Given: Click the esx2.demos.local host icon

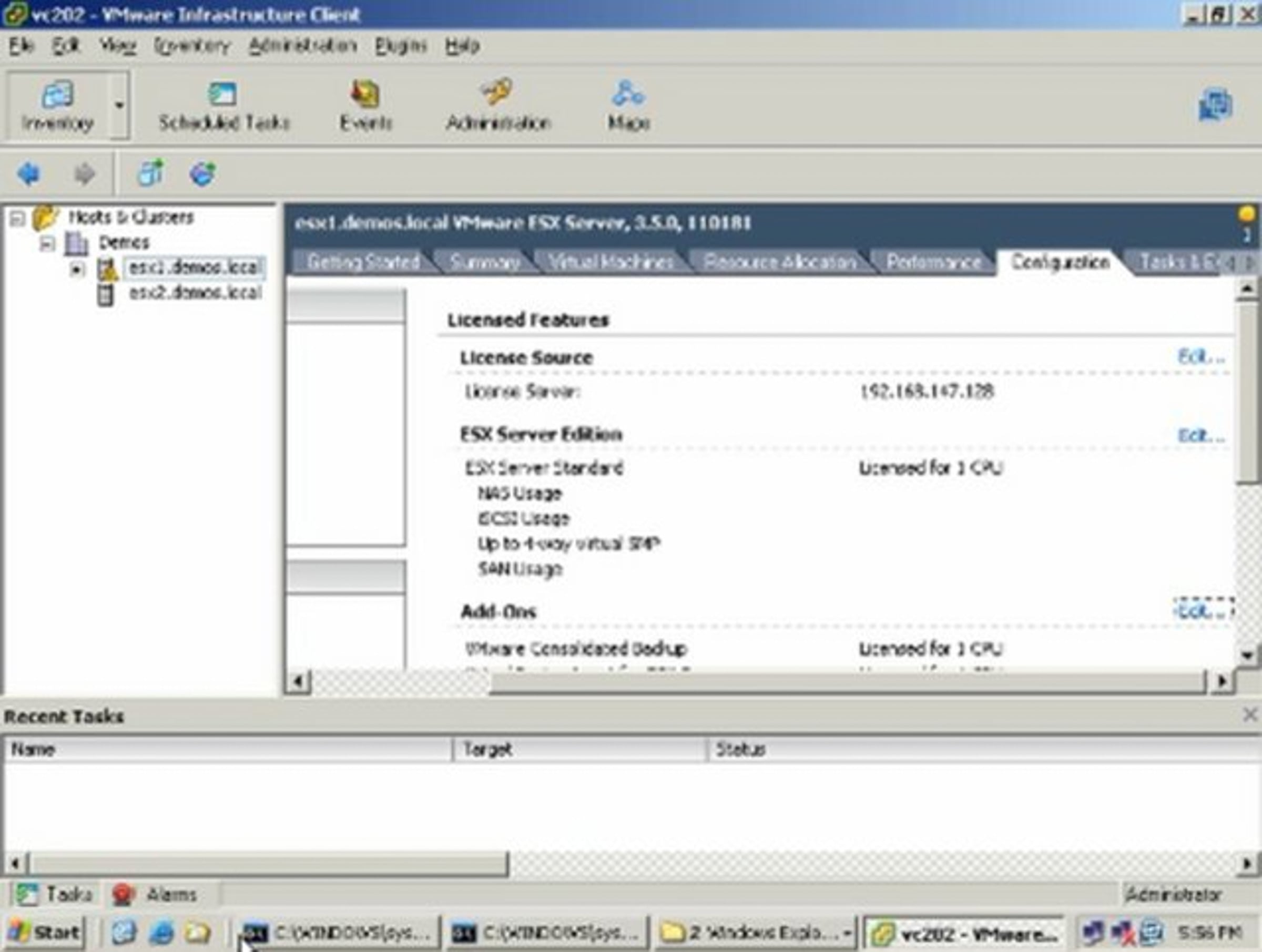Looking at the screenshot, I should click(105, 294).
